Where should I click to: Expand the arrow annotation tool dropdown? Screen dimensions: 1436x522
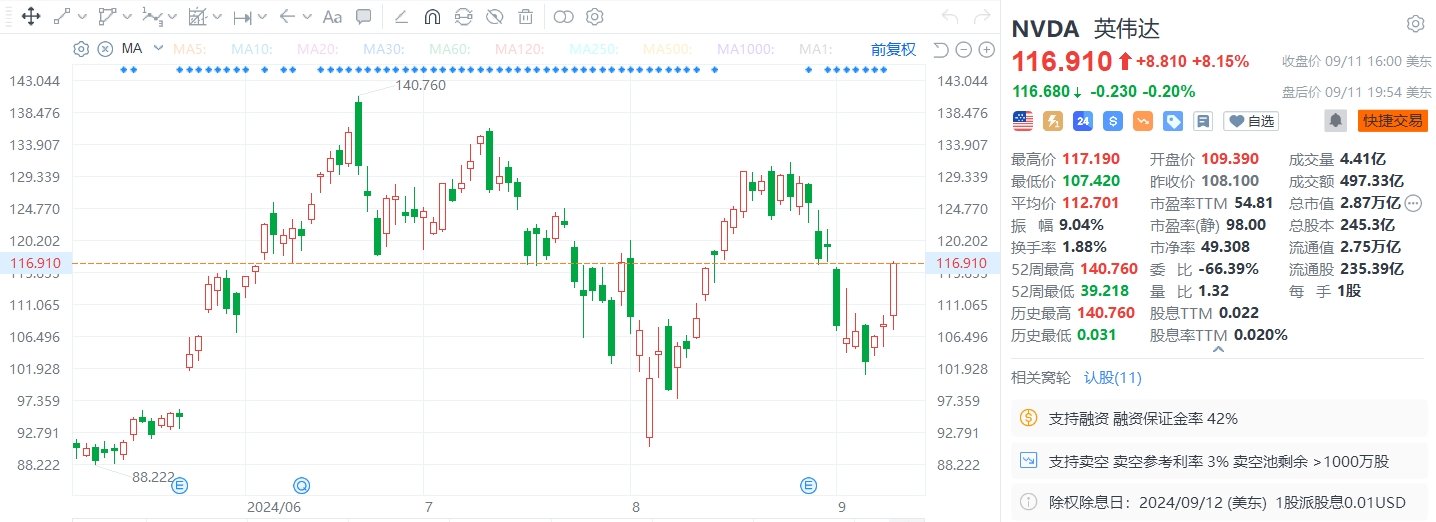point(305,17)
